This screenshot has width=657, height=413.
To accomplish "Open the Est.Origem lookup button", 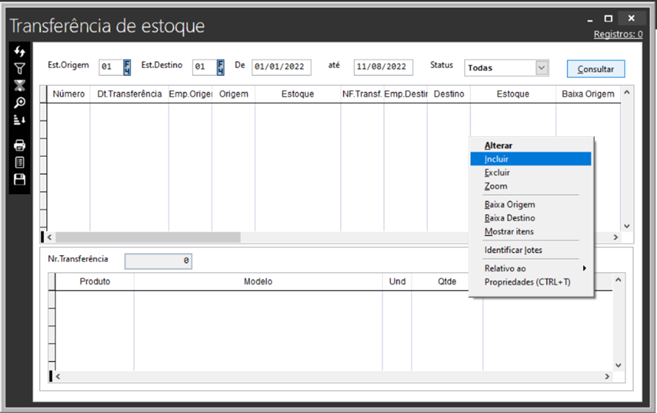I will [127, 68].
